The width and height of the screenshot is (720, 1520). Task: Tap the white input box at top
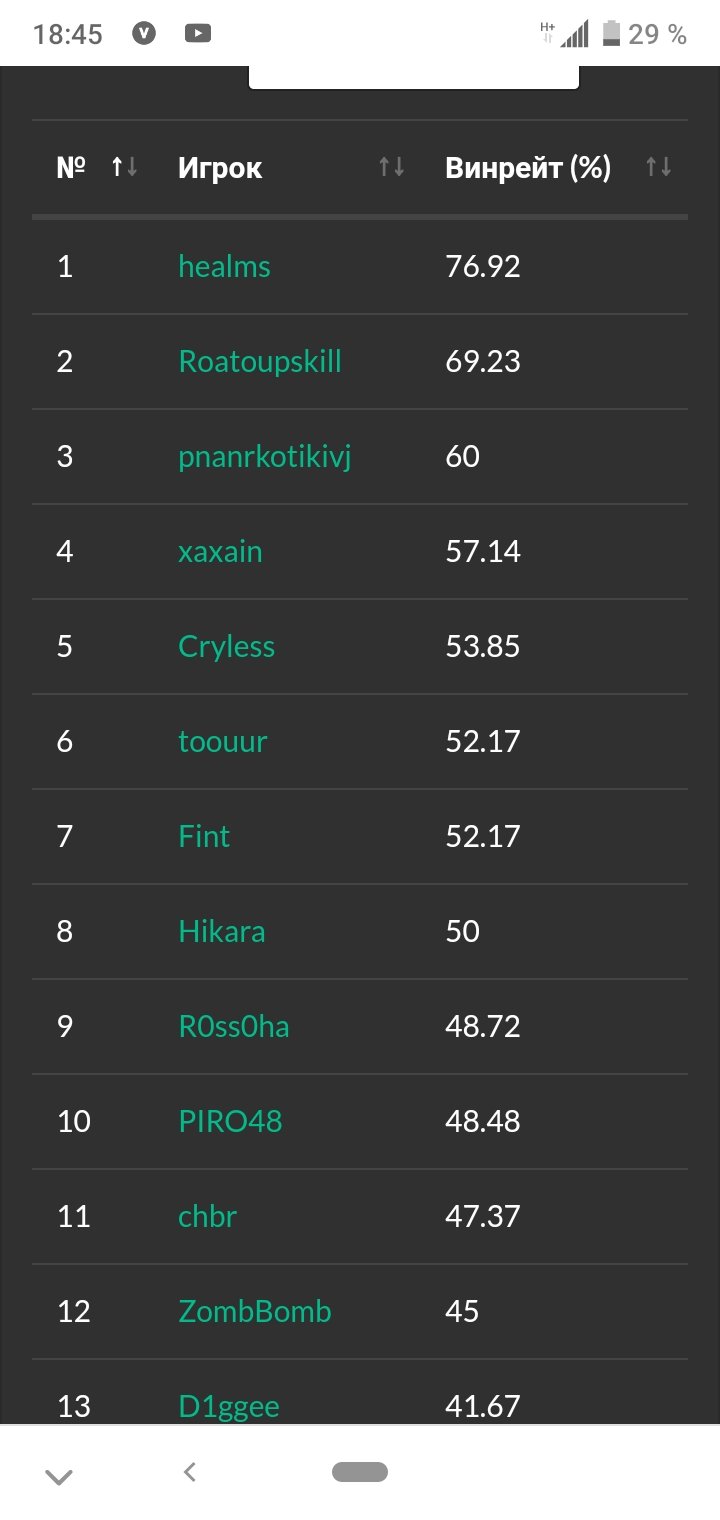coord(414,77)
